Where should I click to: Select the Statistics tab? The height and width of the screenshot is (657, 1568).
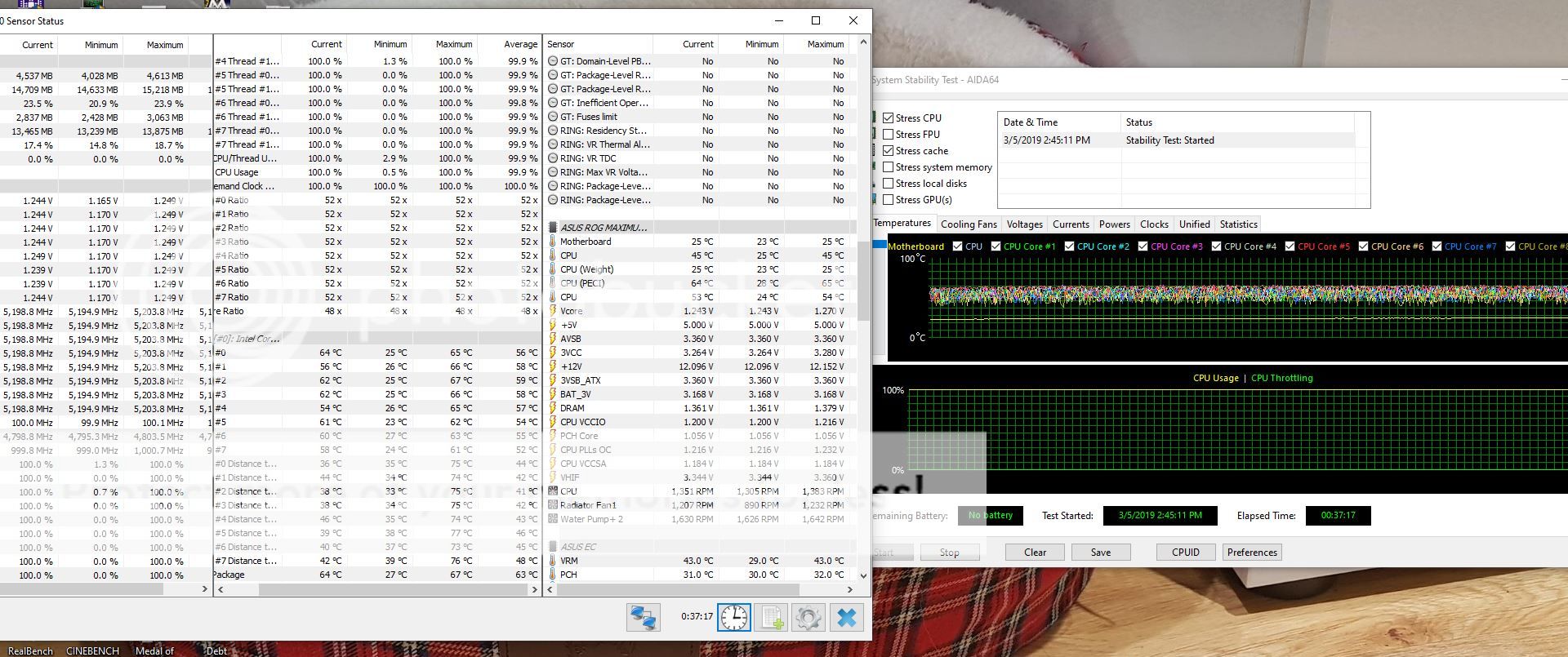click(1238, 224)
